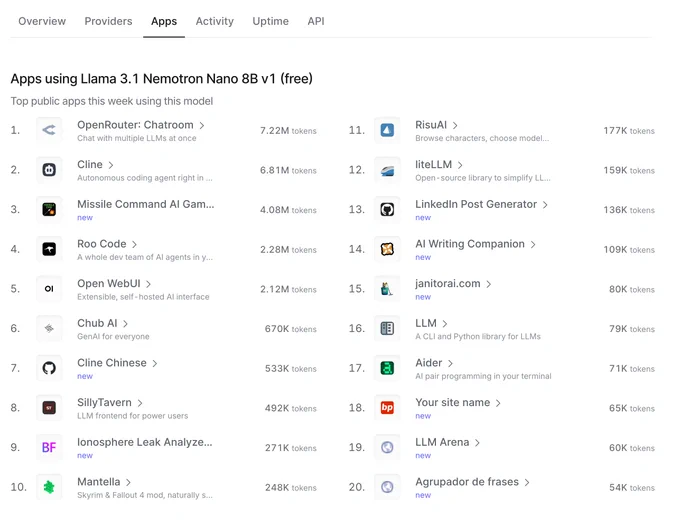Screen dimensions: 680x524
Task: Open the janitorai.com link
Action: point(448,284)
